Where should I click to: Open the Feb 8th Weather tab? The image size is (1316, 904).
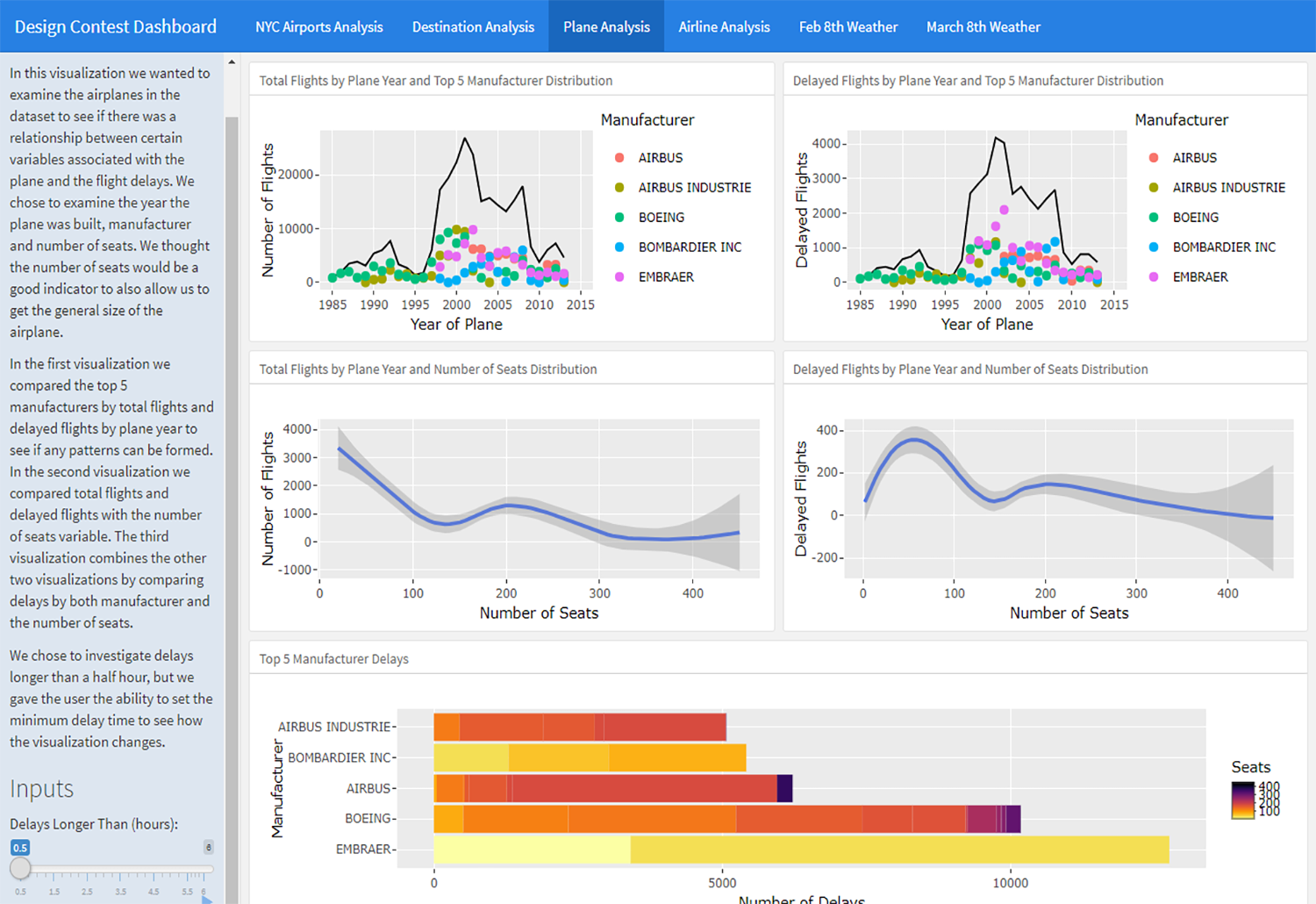point(848,27)
